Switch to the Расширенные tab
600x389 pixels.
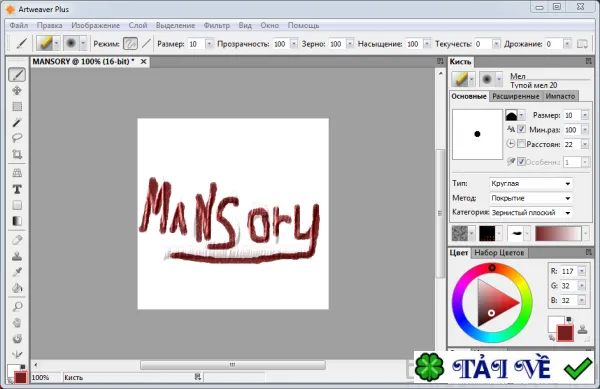[515, 96]
